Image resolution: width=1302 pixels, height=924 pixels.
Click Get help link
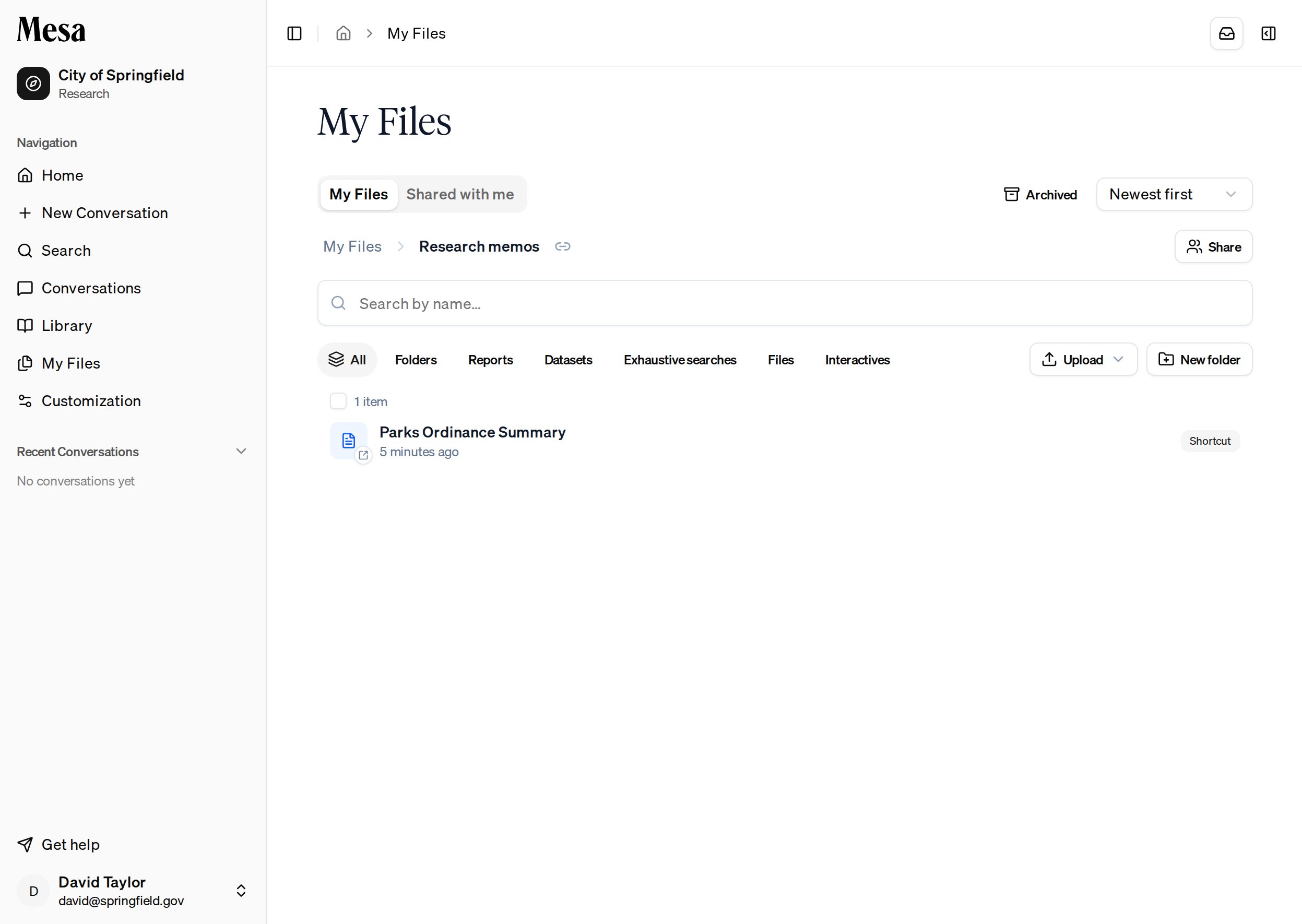[x=58, y=844]
